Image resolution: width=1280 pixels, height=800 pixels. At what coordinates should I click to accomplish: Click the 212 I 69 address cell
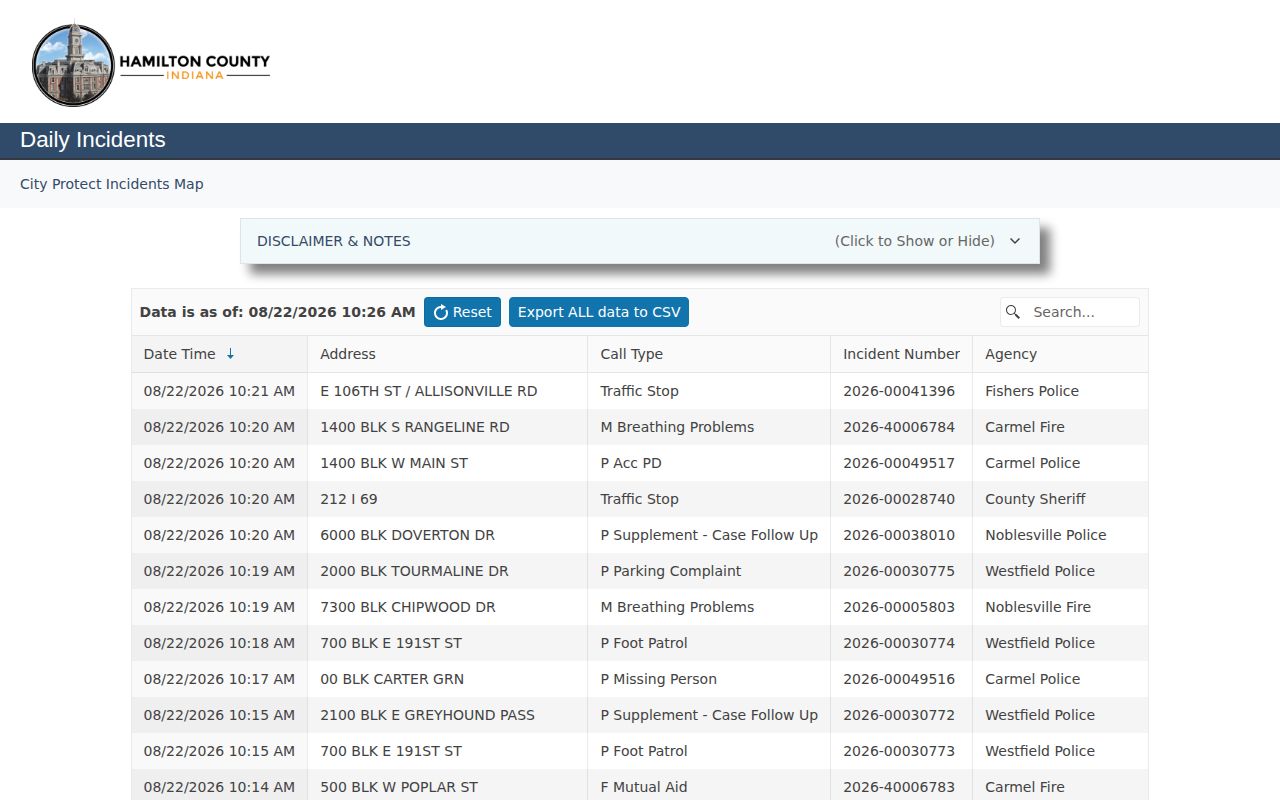(447, 499)
